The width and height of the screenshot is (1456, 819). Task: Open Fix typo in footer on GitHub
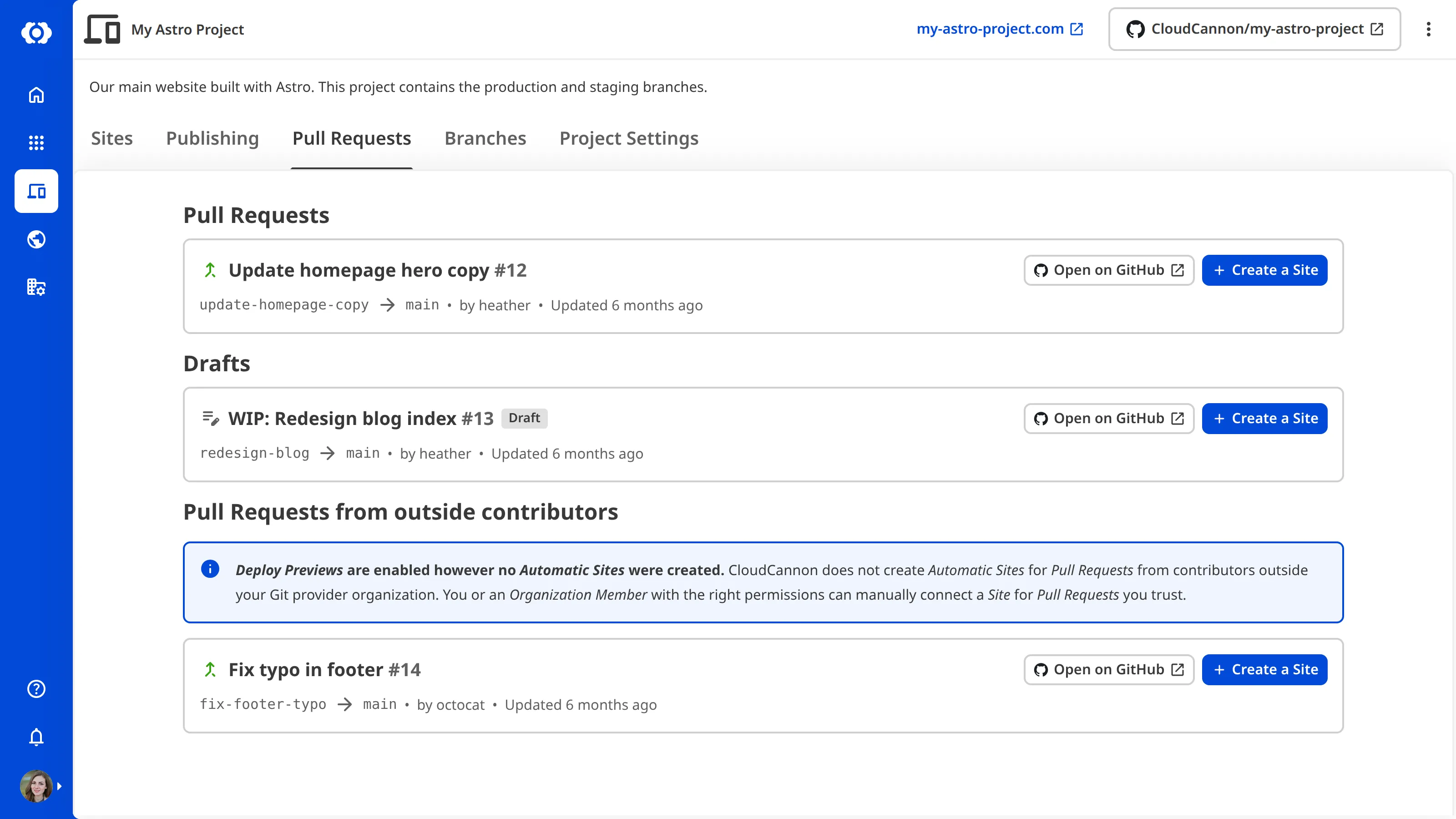click(1109, 670)
